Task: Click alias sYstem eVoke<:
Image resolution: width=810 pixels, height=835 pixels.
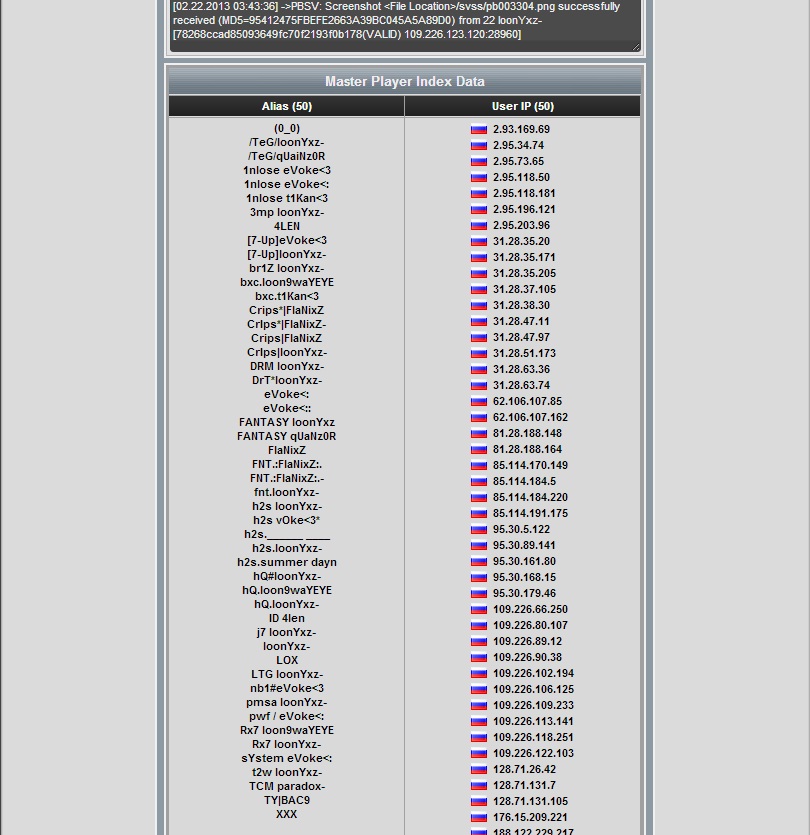Action: [287, 758]
